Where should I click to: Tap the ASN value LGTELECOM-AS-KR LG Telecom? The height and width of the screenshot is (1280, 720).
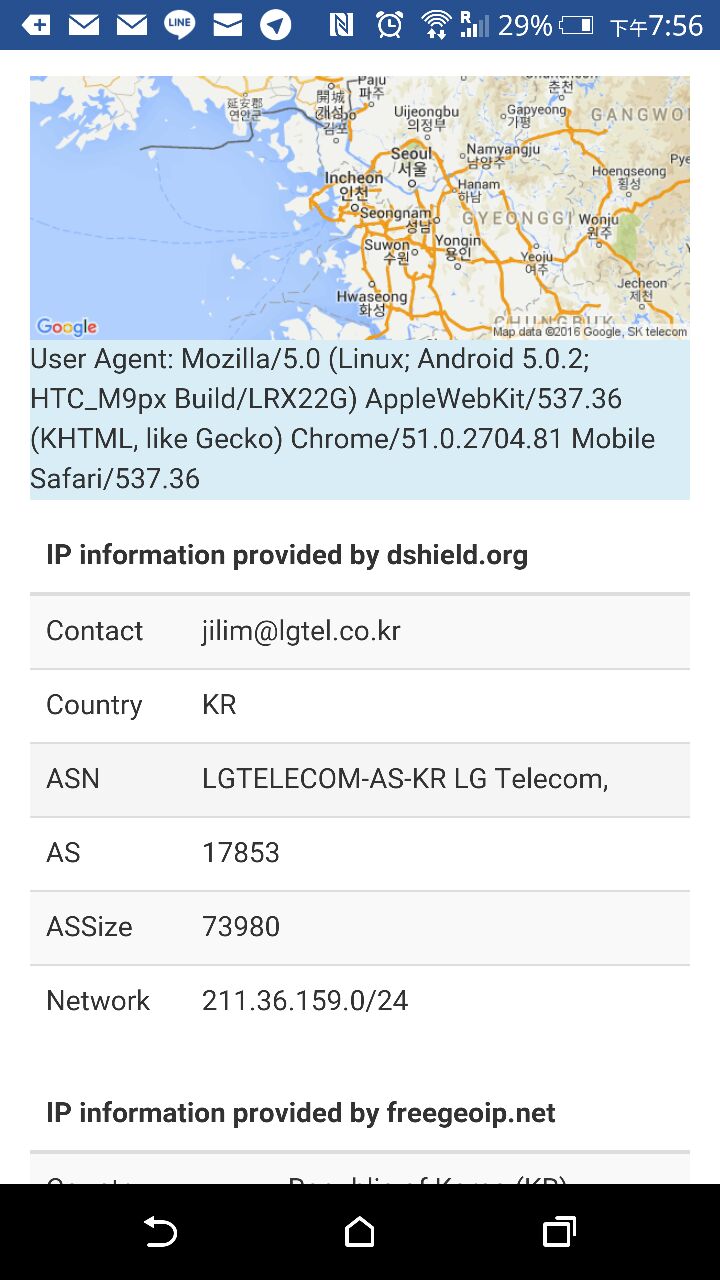tap(405, 779)
